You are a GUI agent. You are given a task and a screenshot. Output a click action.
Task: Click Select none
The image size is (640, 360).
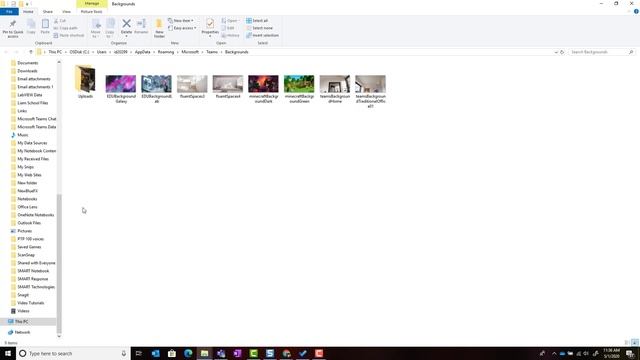(x=259, y=28)
